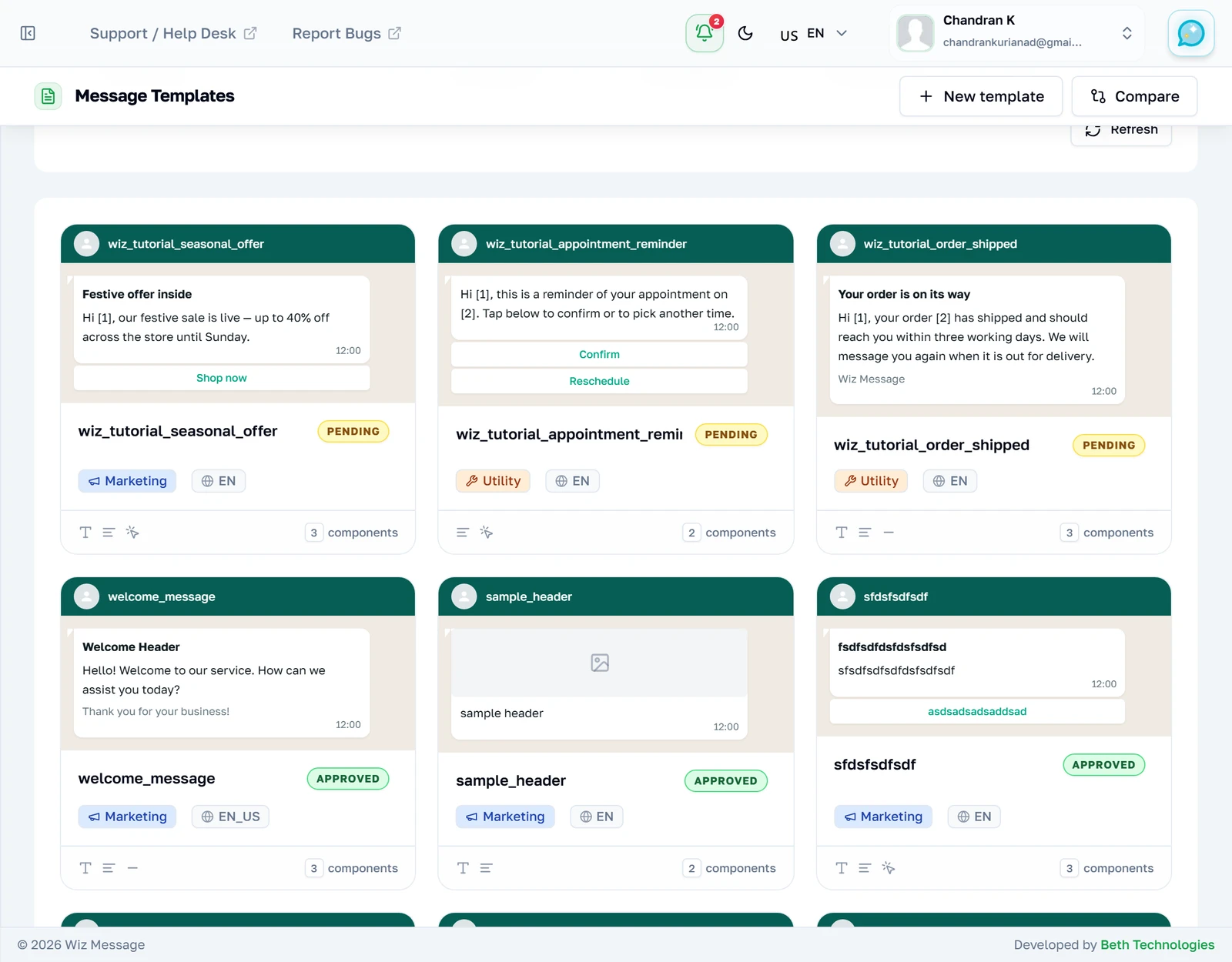The height and width of the screenshot is (962, 1232).
Task: Click the sfdsfsdfsdf header avatar
Action: tap(842, 596)
